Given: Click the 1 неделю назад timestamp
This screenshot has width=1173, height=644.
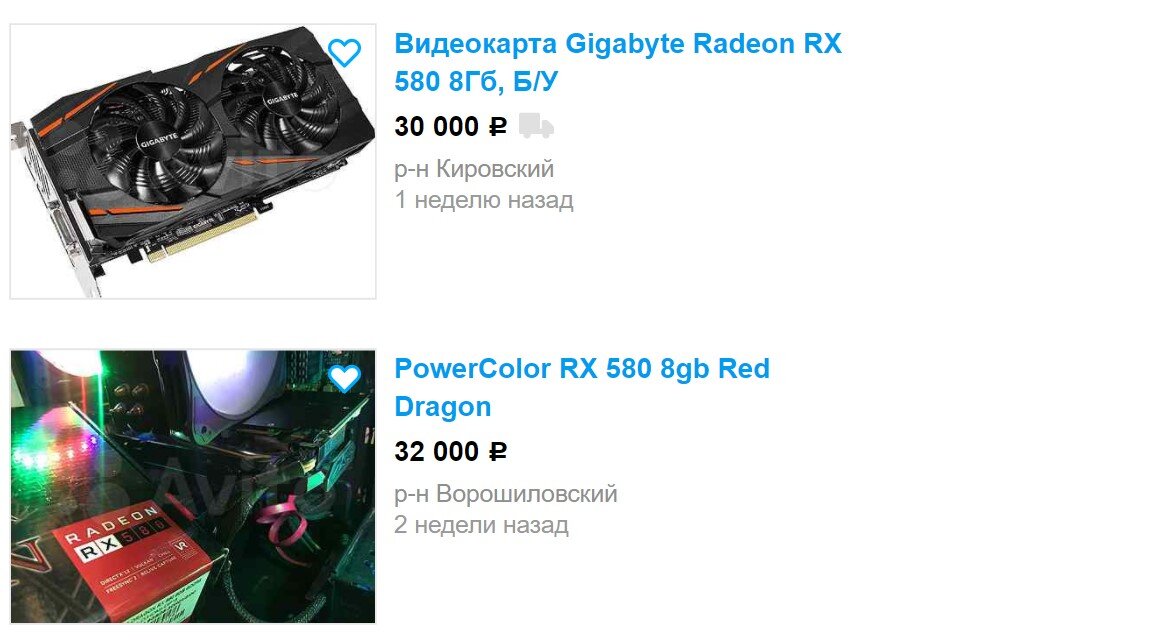Looking at the screenshot, I should pos(484,200).
